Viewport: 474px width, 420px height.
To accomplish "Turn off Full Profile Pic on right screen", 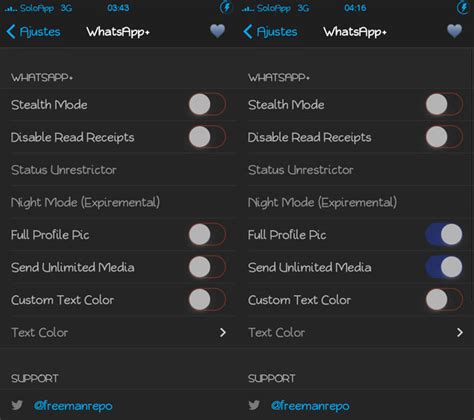I will tap(444, 234).
